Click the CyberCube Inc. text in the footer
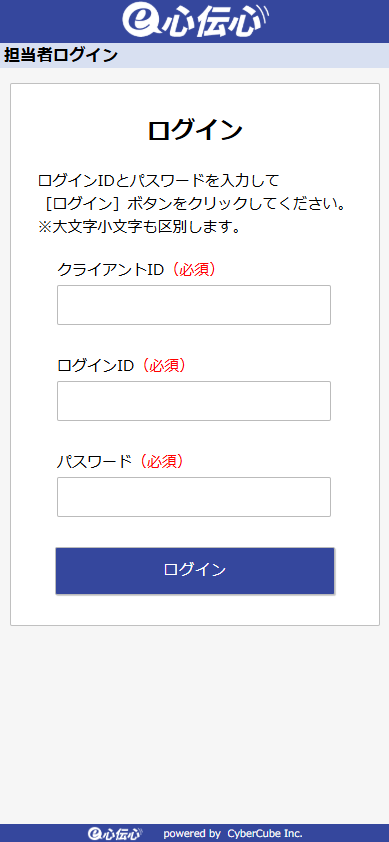The height and width of the screenshot is (842, 389). click(265, 833)
